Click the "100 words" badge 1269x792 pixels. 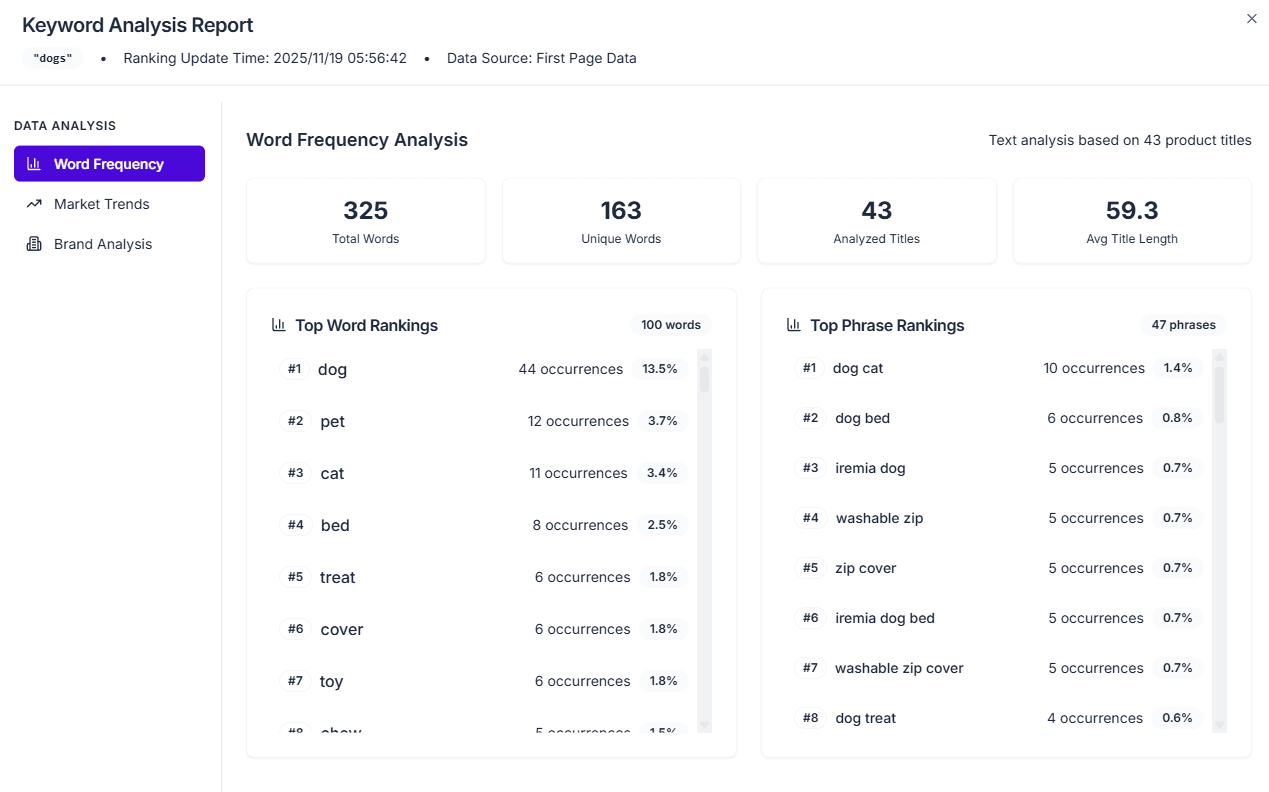pyautogui.click(x=670, y=325)
